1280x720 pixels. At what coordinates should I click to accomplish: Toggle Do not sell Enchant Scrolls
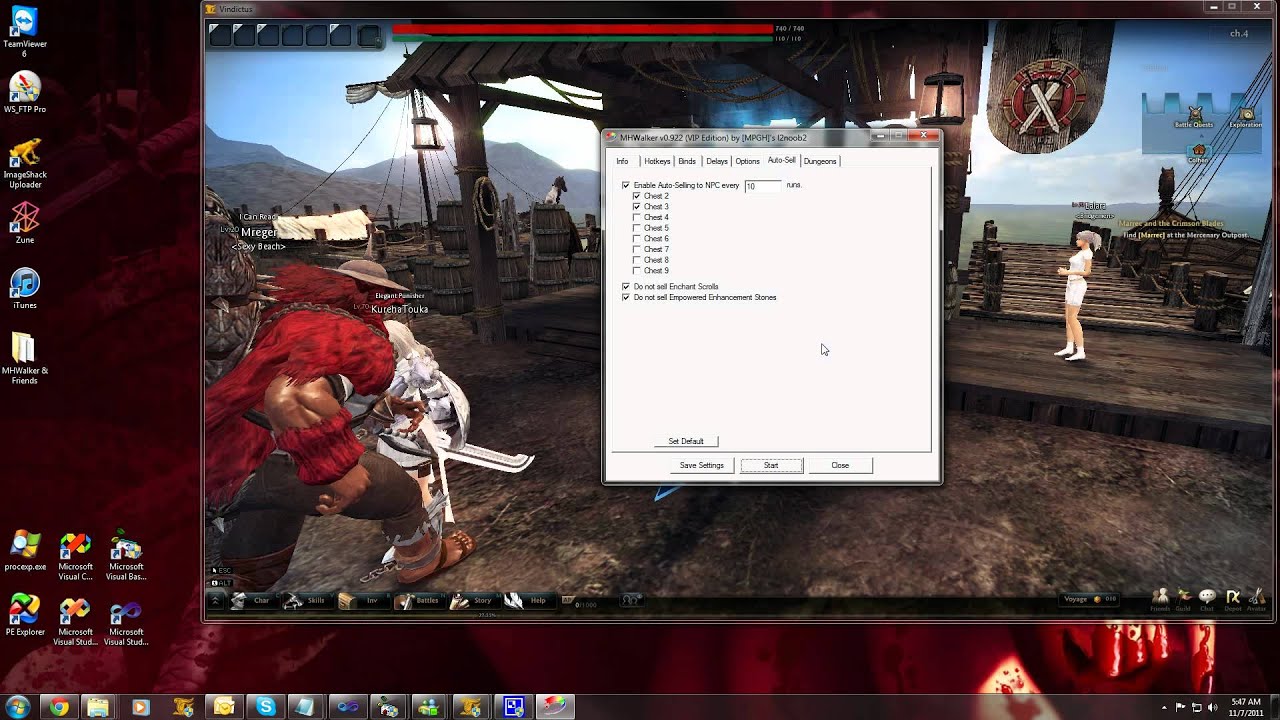click(626, 287)
